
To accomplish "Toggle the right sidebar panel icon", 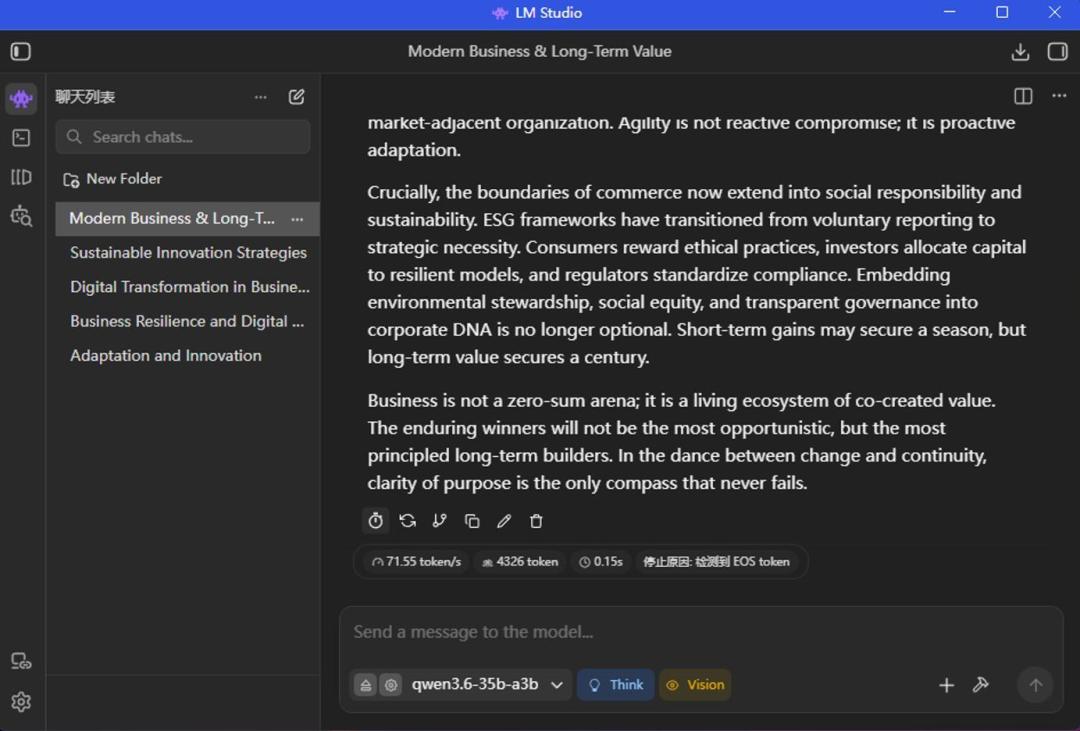I will point(1057,52).
